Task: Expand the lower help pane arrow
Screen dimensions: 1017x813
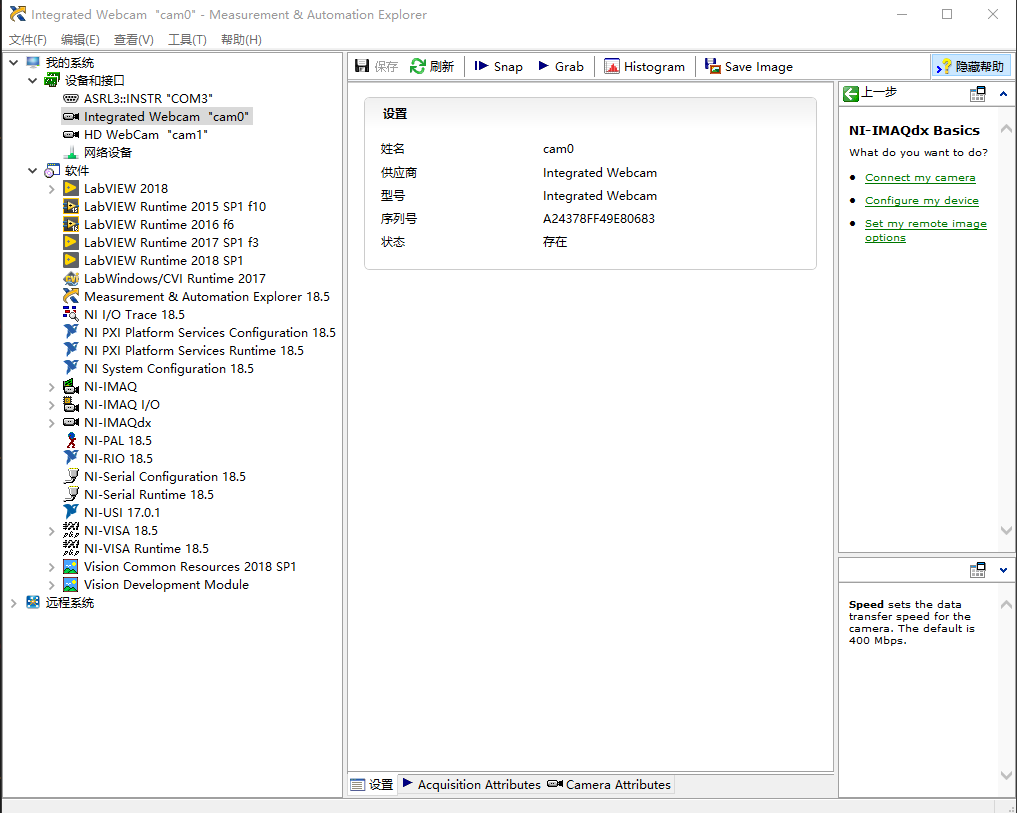Action: (1003, 570)
